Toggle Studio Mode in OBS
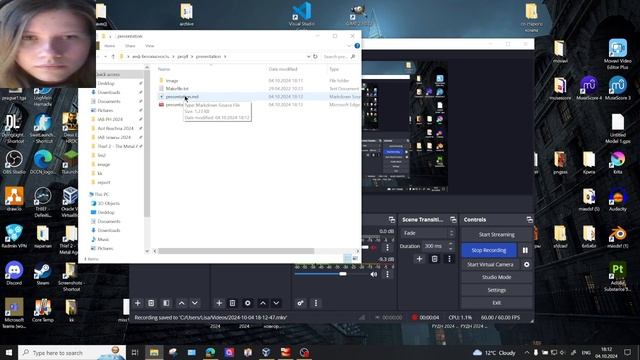This screenshot has width=640, height=360. (x=497, y=277)
